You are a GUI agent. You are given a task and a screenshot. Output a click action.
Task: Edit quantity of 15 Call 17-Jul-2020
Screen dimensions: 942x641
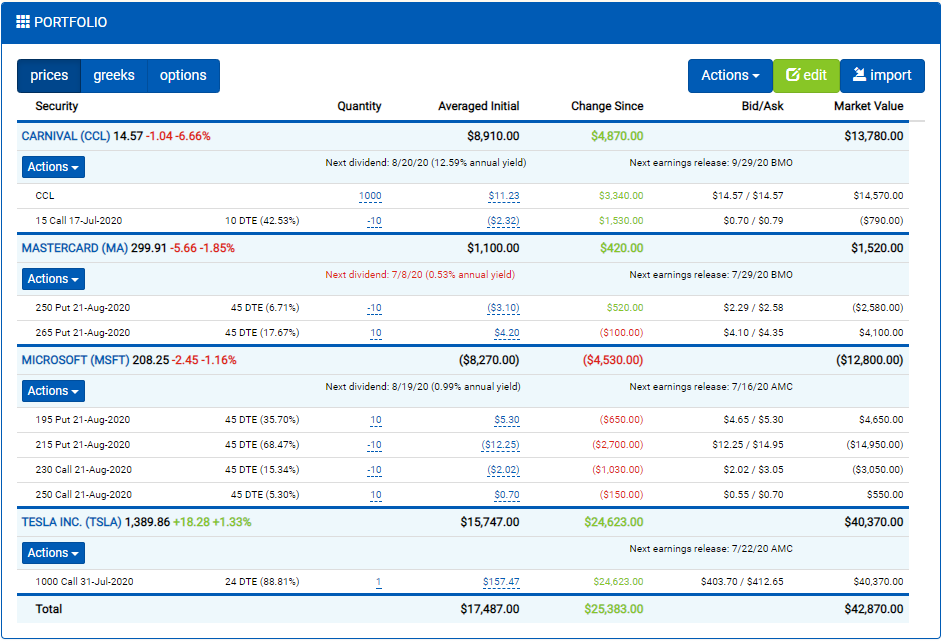(374, 221)
